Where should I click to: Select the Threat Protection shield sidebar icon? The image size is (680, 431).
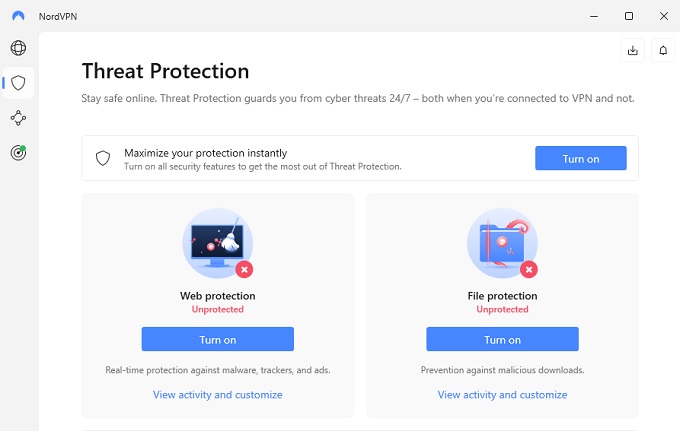click(x=18, y=83)
